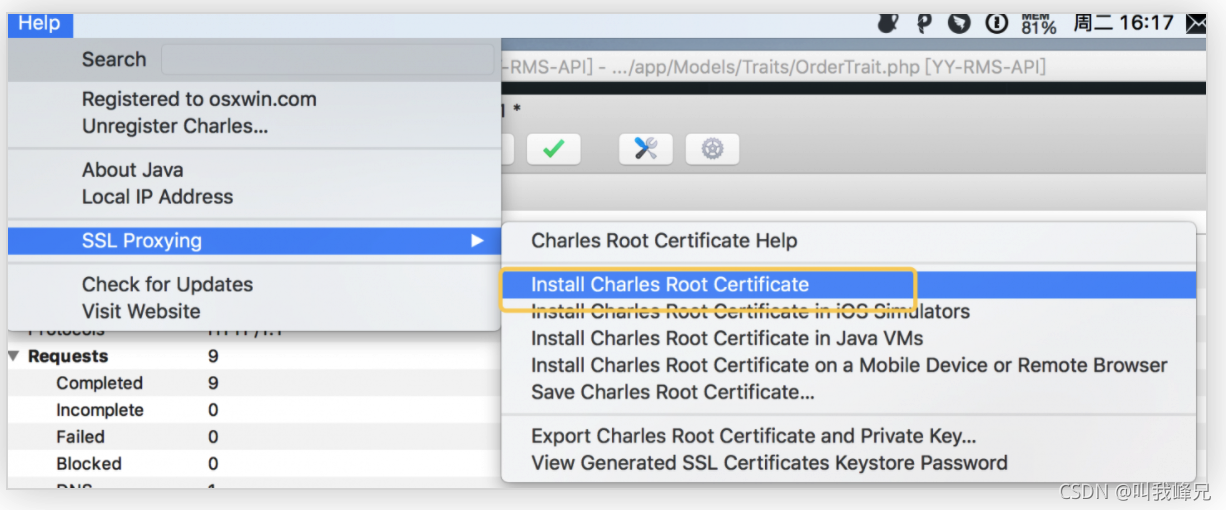Click the 1Password menu bar icon
Screen dimensions: 1226x510
tap(996, 23)
